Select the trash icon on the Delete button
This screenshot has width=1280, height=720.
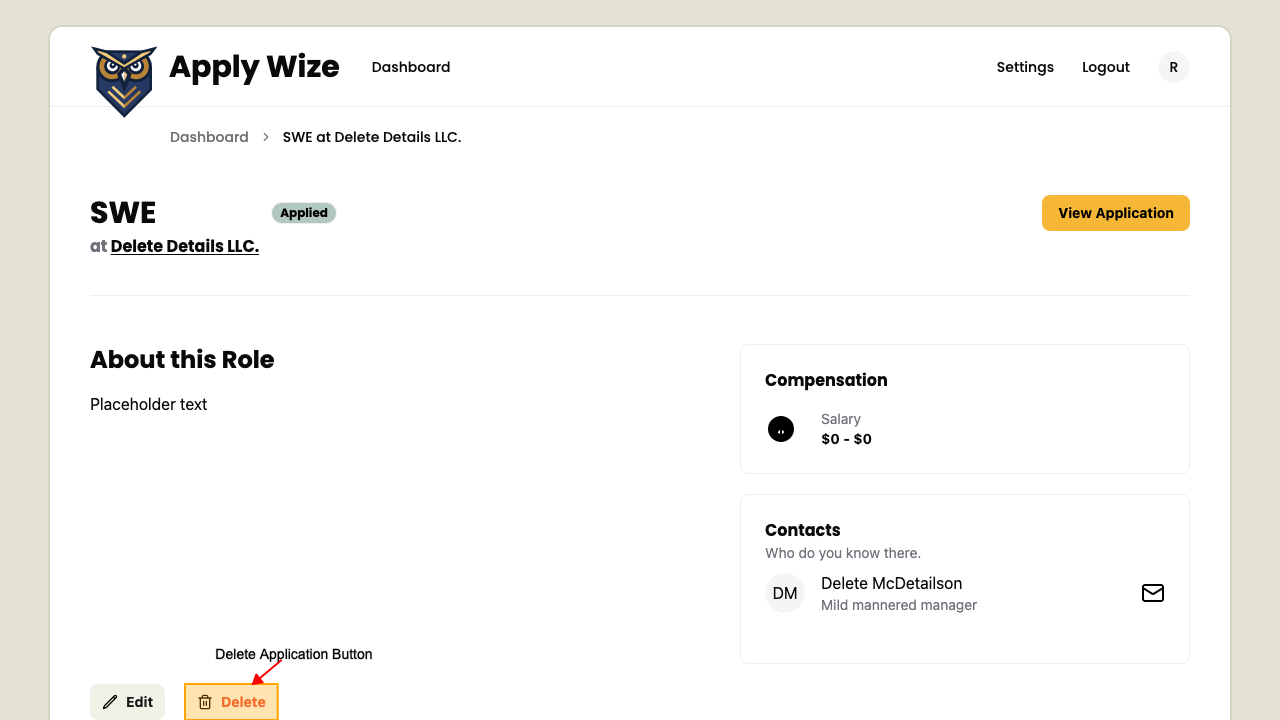(206, 702)
